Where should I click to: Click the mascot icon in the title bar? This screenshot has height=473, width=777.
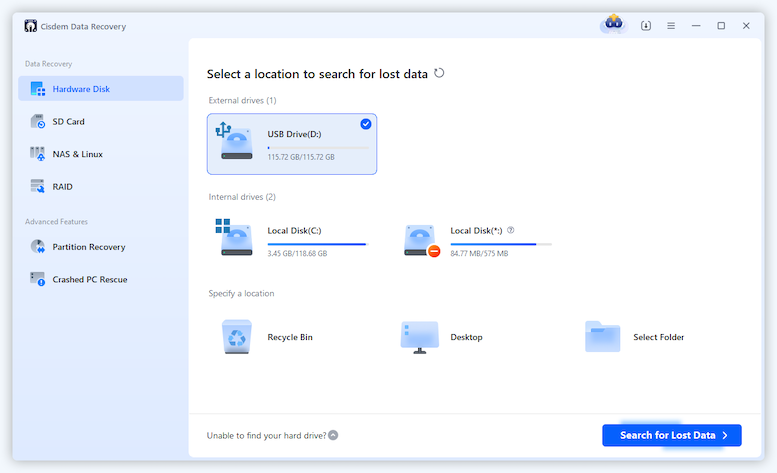(x=613, y=25)
